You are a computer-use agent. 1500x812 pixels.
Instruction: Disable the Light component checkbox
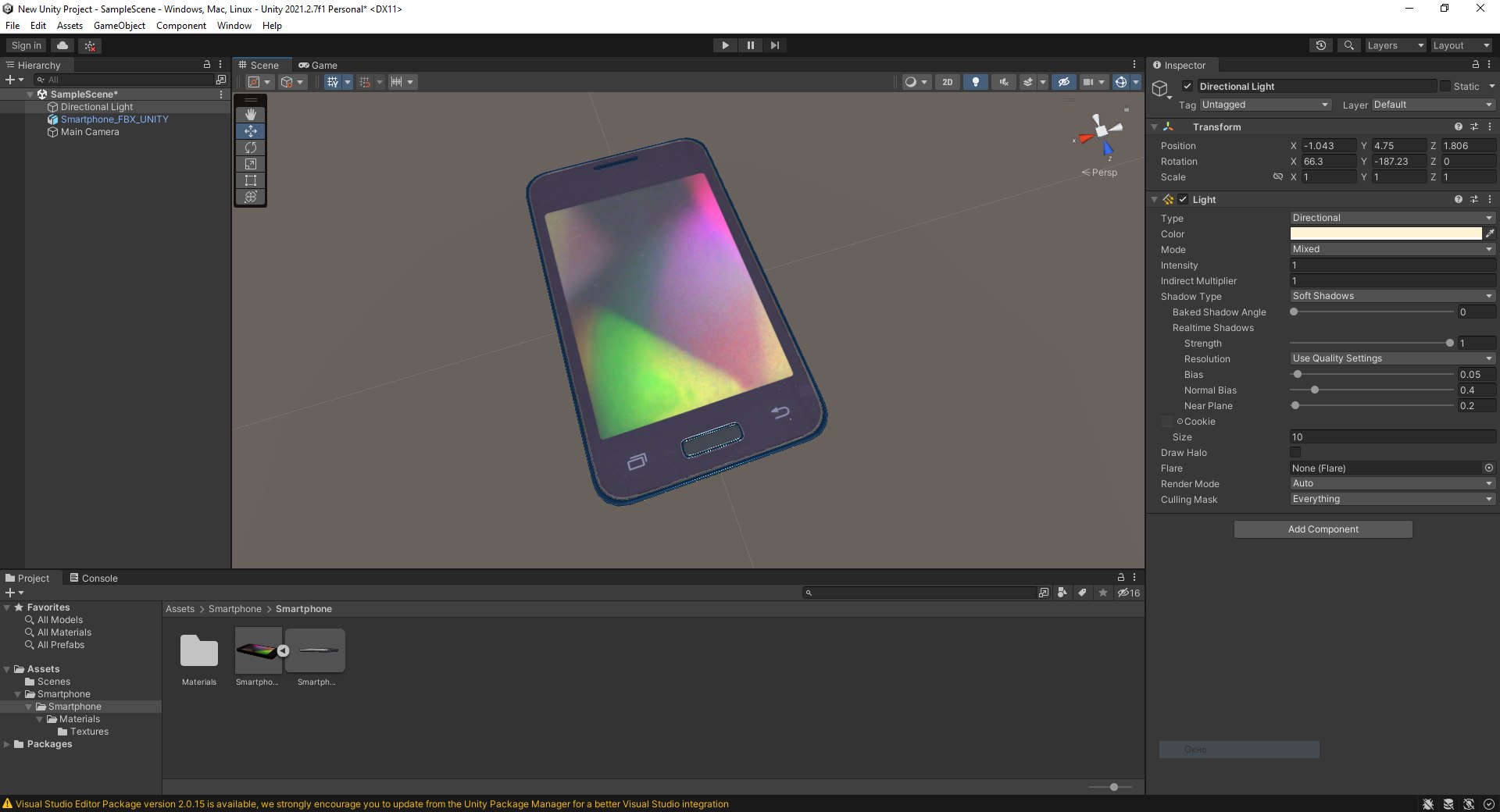coord(1183,200)
